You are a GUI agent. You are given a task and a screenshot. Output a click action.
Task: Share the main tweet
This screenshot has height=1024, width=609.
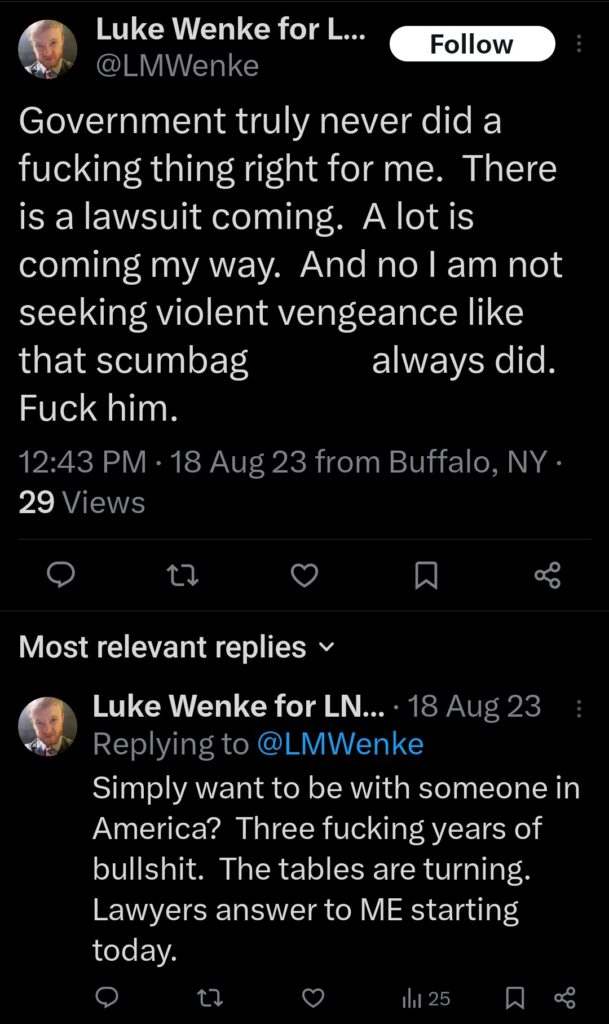[546, 575]
